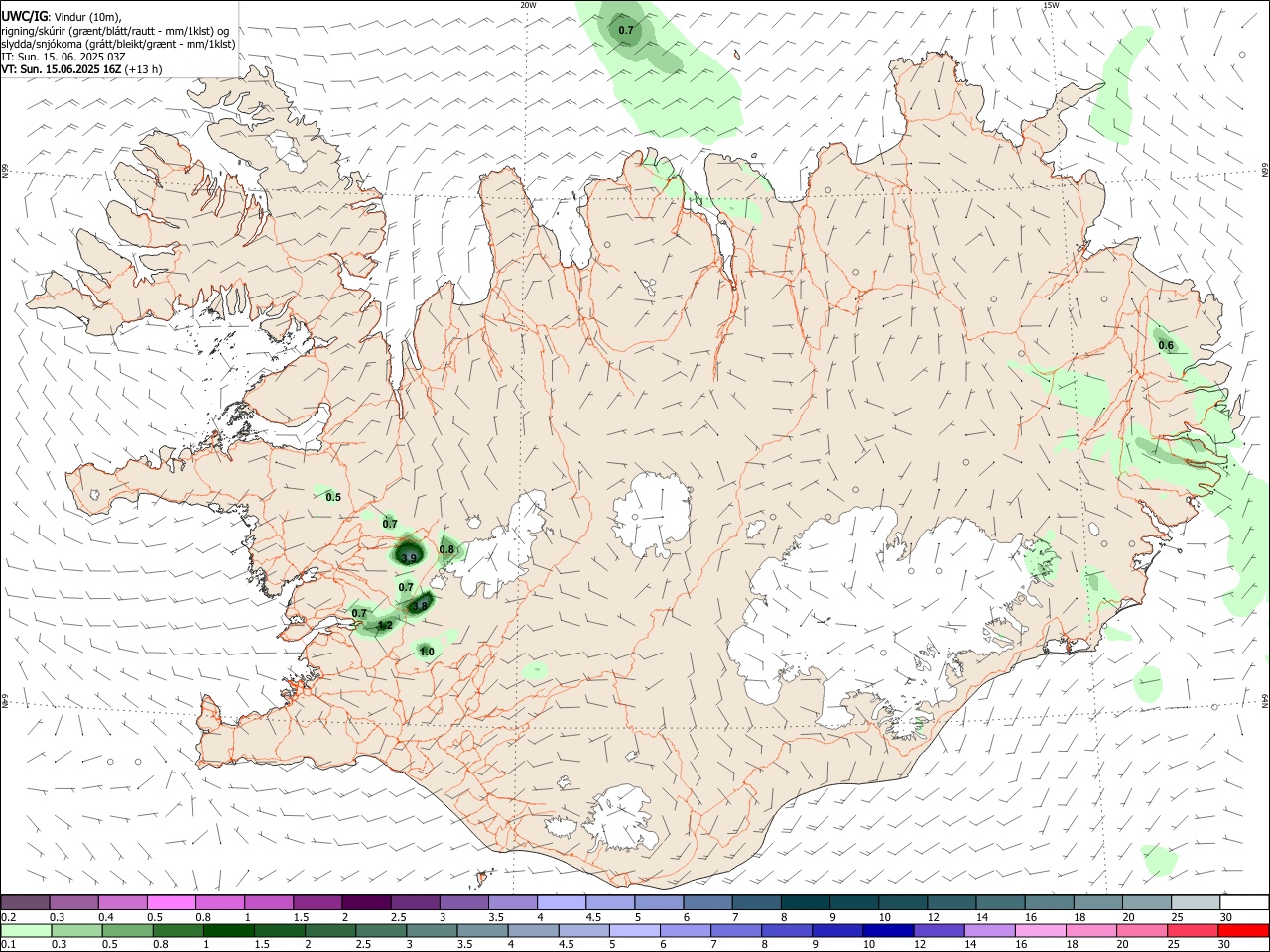Pick the red 30 mm rain swatch
The width and height of the screenshot is (1270, 952).
1243,931
